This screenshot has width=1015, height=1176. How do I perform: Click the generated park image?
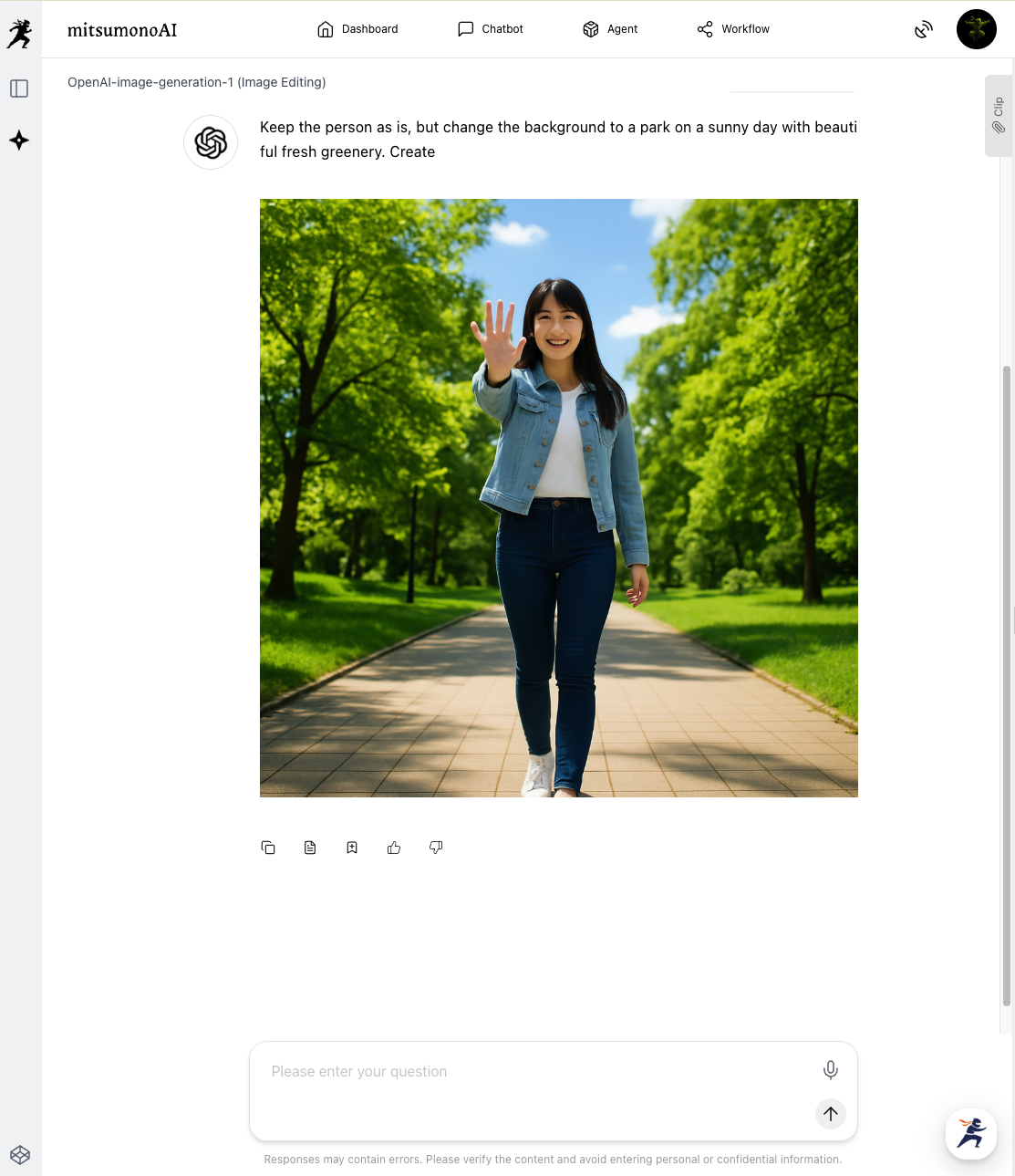click(x=558, y=497)
